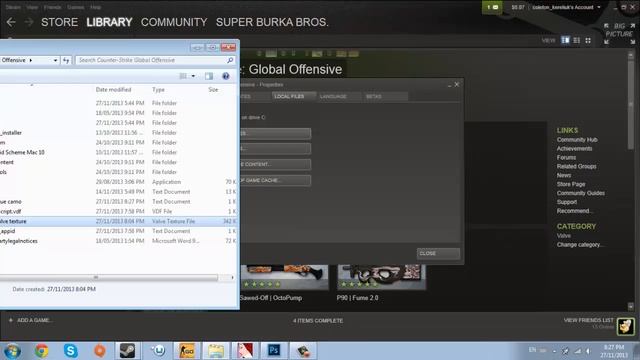Open Uplay from the taskbar
Viewport: 640px width, 360px height.
[158, 351]
